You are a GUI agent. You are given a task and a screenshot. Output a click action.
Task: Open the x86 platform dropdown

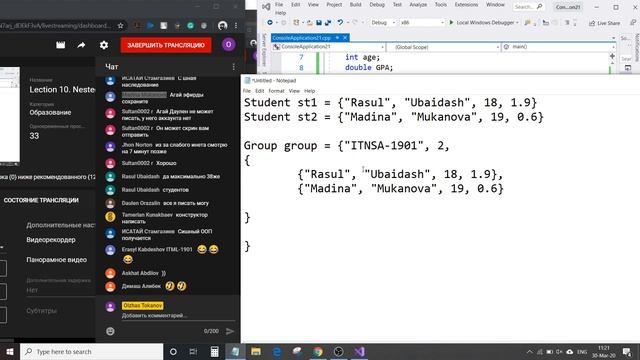422,22
